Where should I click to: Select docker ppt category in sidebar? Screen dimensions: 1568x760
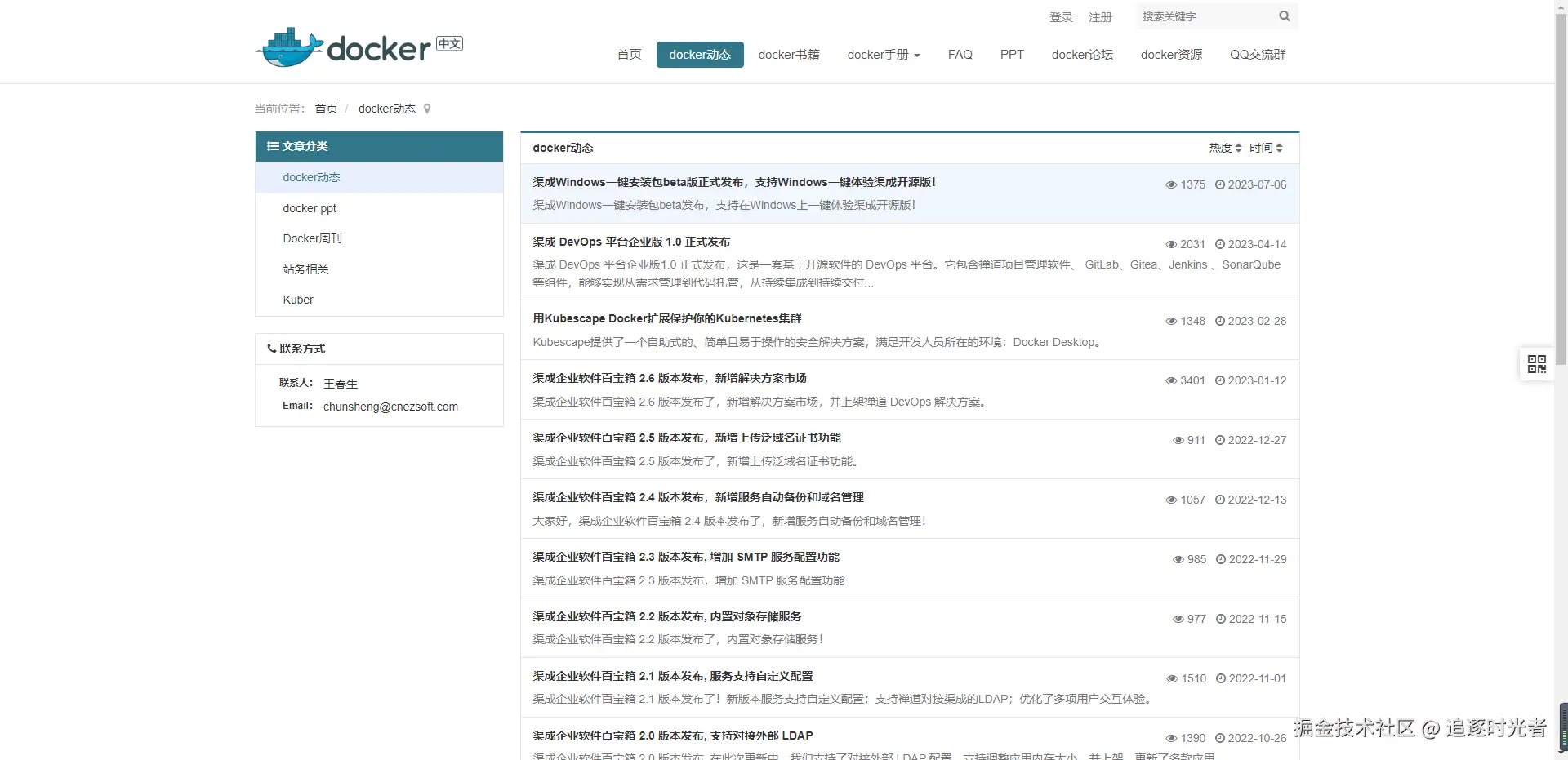coord(379,208)
